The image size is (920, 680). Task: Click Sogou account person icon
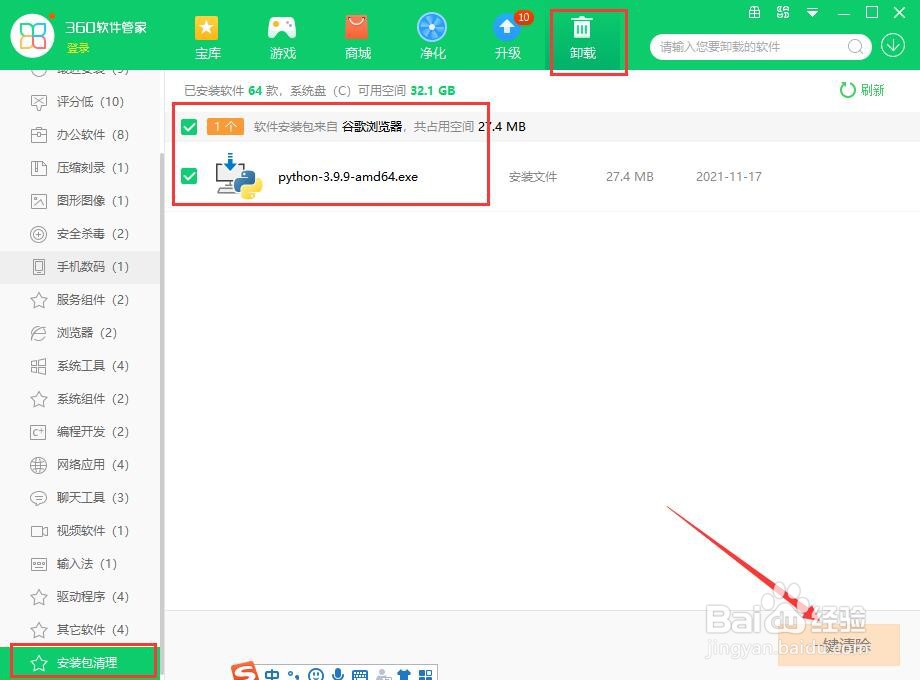tap(383, 675)
